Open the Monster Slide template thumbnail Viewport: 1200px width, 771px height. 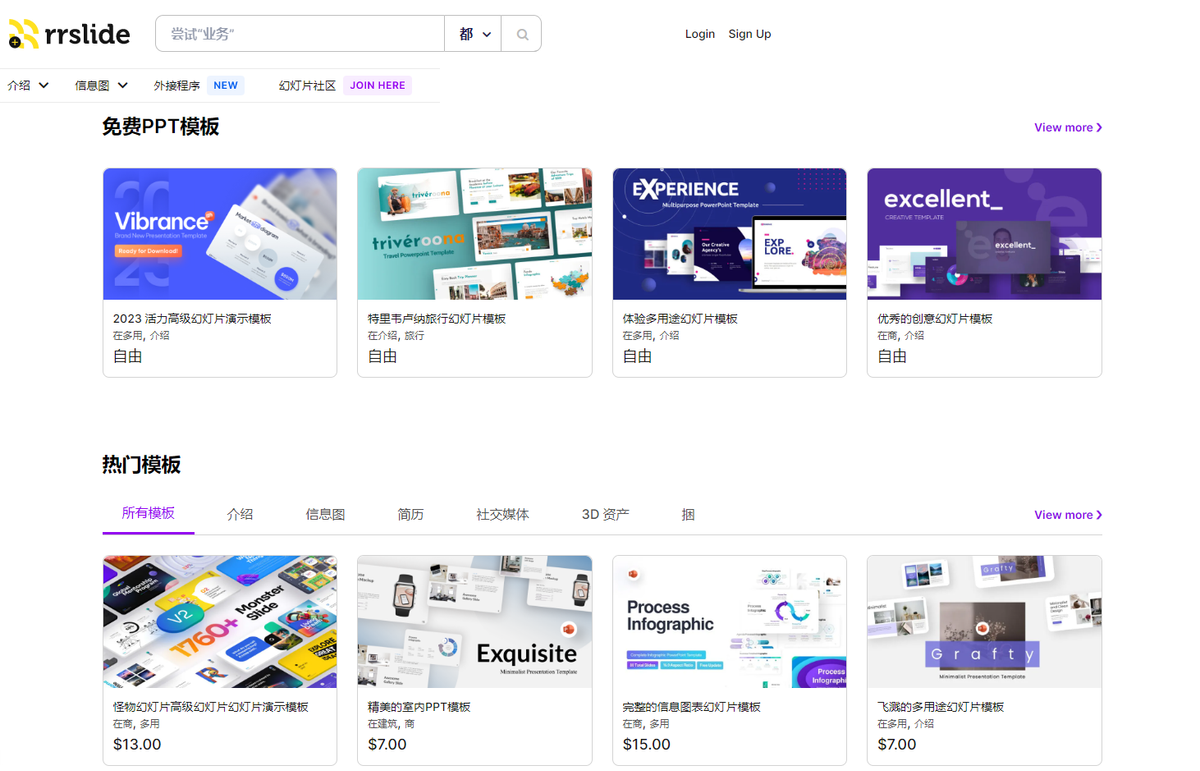220,622
